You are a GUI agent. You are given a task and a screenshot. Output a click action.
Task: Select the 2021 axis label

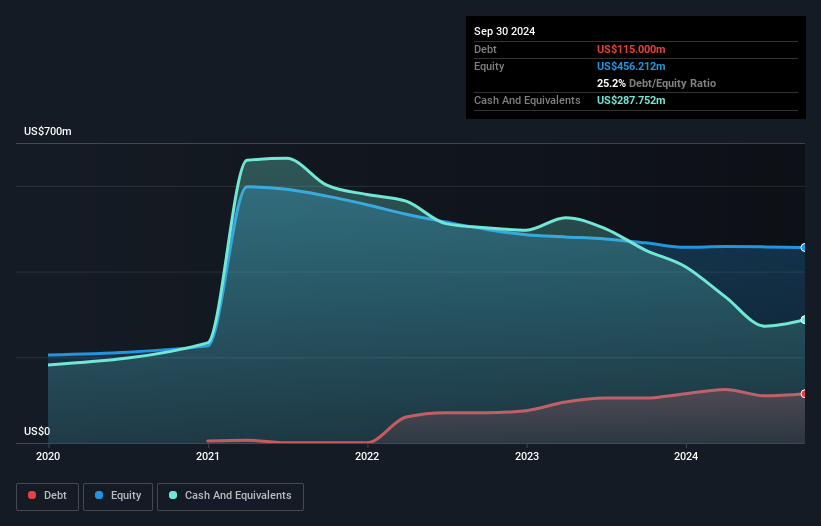point(208,456)
